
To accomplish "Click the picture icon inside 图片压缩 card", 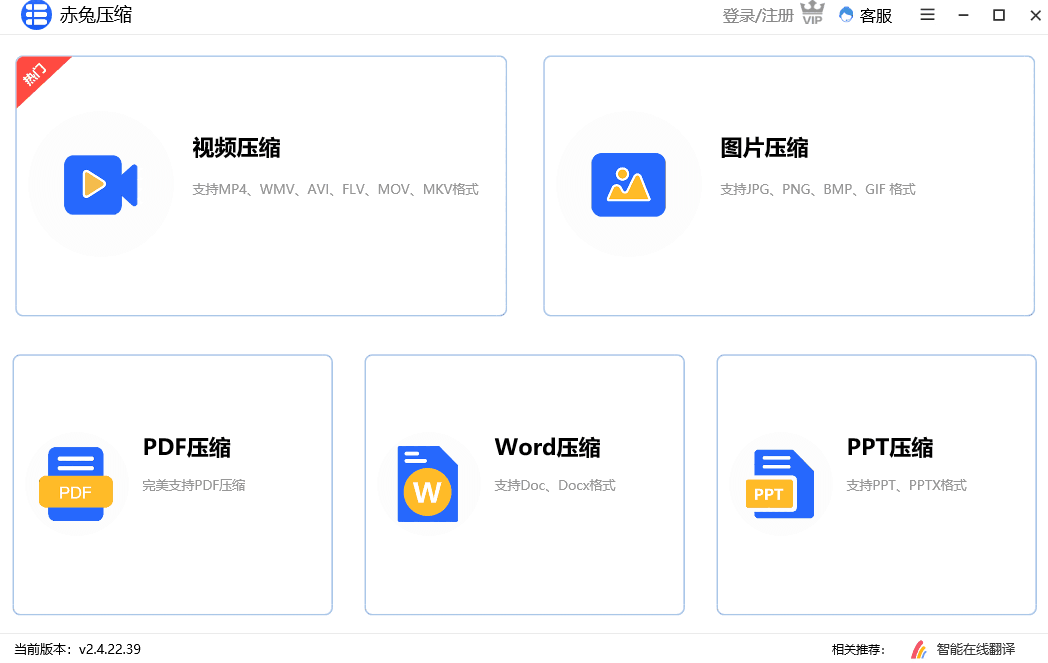I will [630, 185].
